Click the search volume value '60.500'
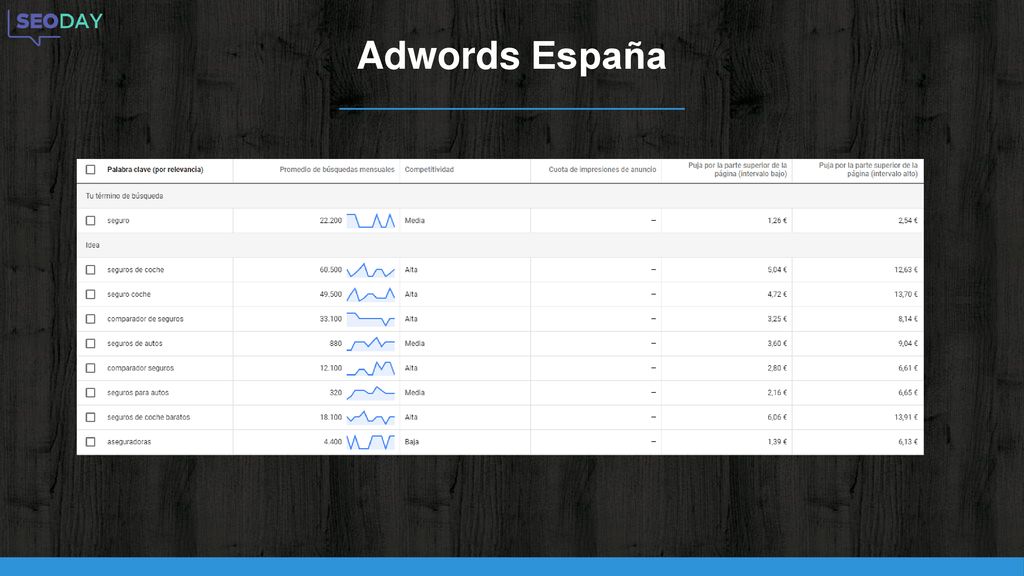The image size is (1024, 576). tap(330, 270)
